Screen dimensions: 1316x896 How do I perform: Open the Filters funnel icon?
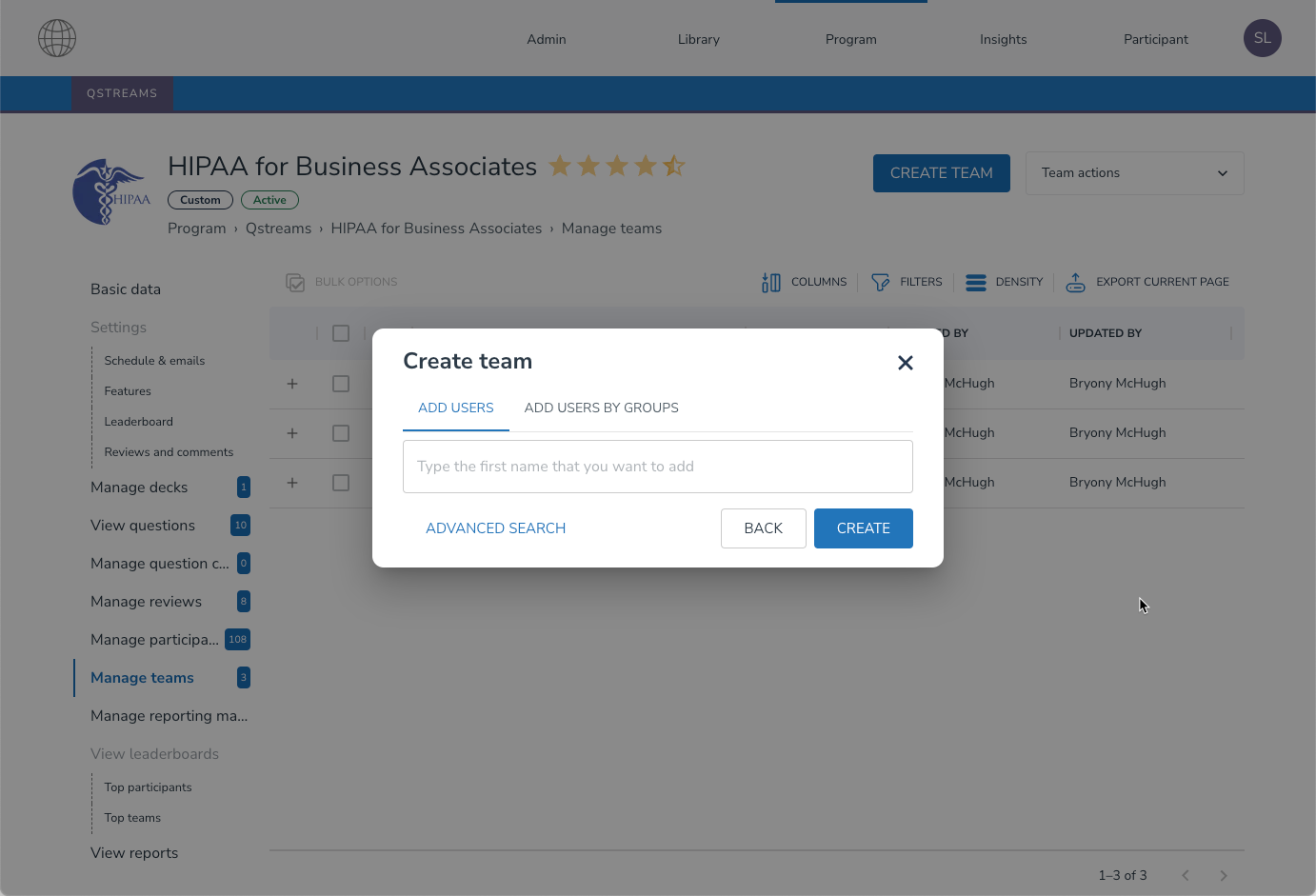[x=881, y=282]
